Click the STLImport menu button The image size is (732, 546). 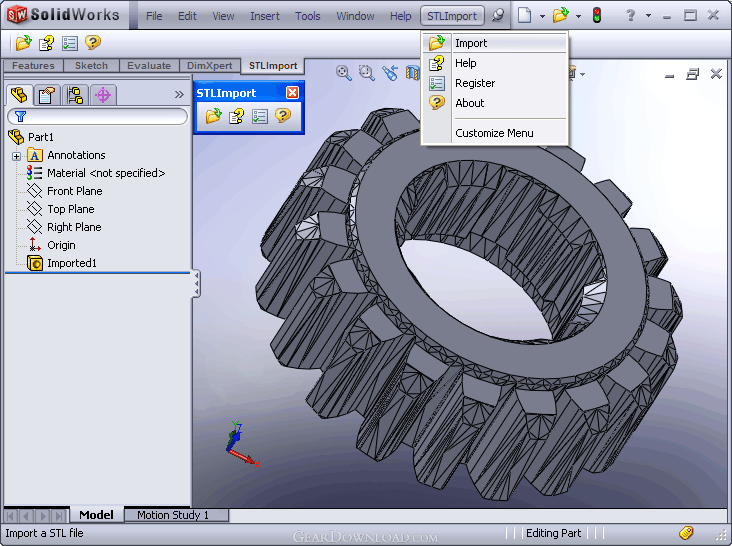tap(452, 16)
